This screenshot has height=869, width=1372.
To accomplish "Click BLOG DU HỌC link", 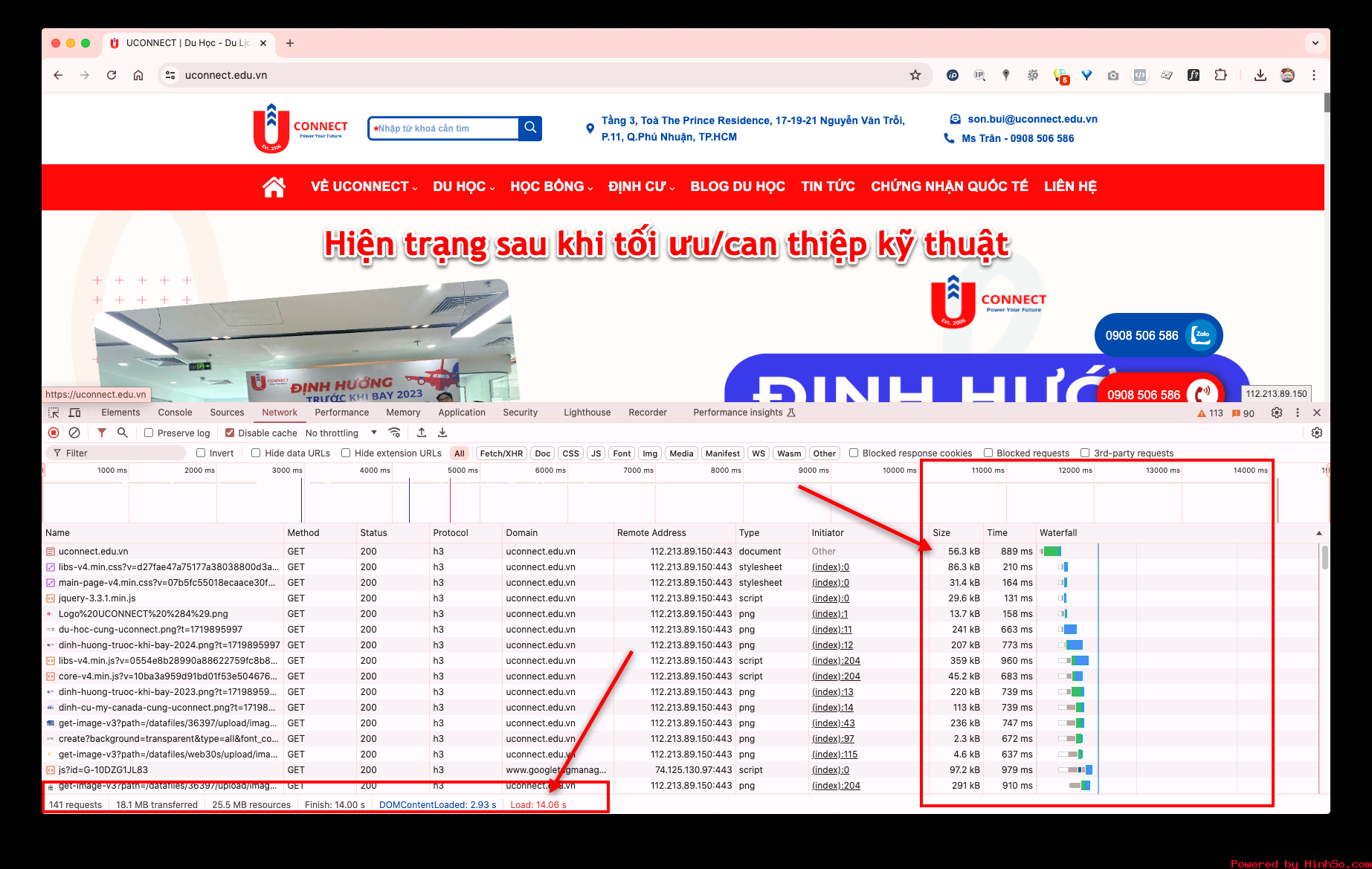I will (x=738, y=187).
